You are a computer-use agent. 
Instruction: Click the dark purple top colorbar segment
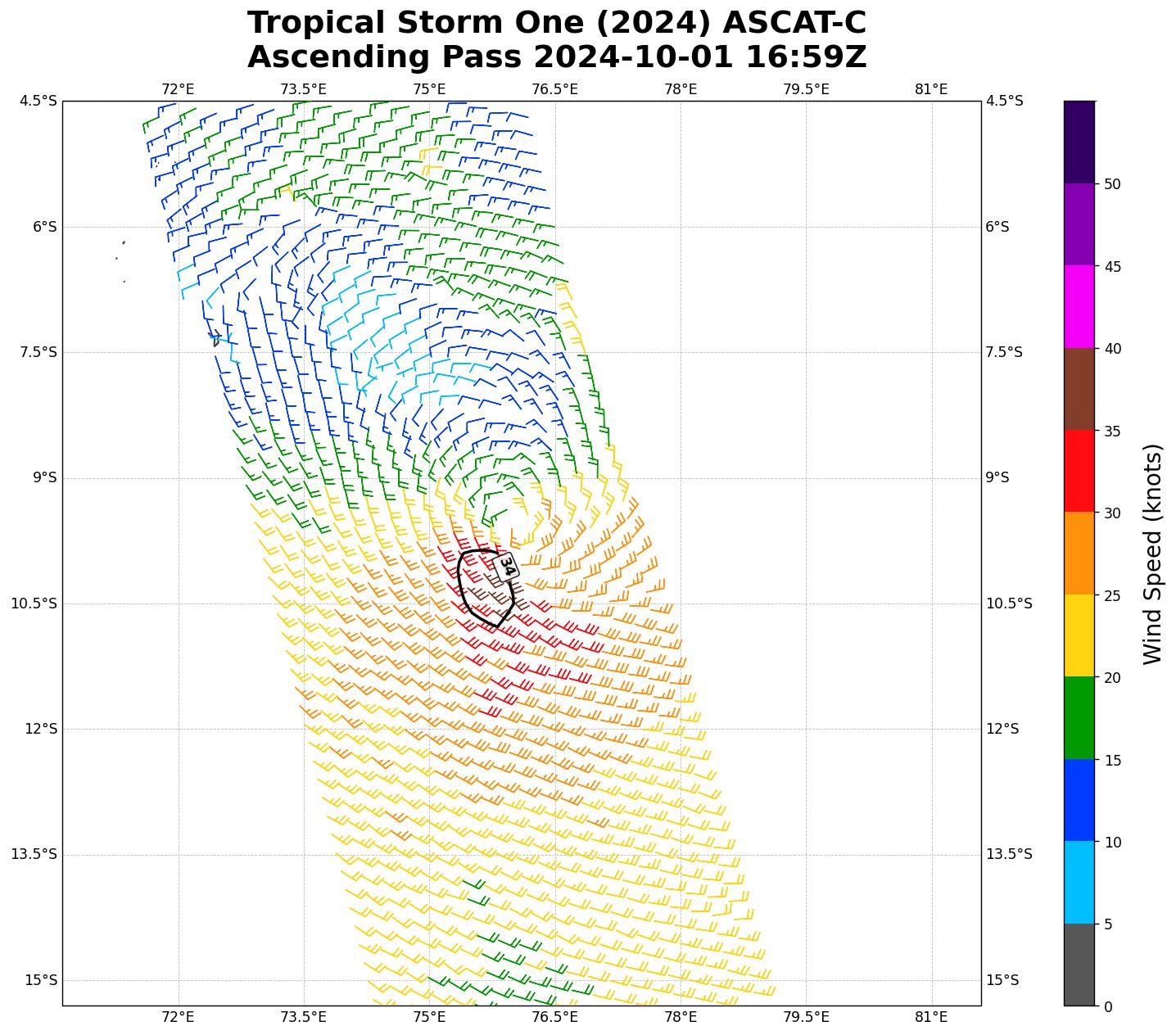coord(1079,142)
